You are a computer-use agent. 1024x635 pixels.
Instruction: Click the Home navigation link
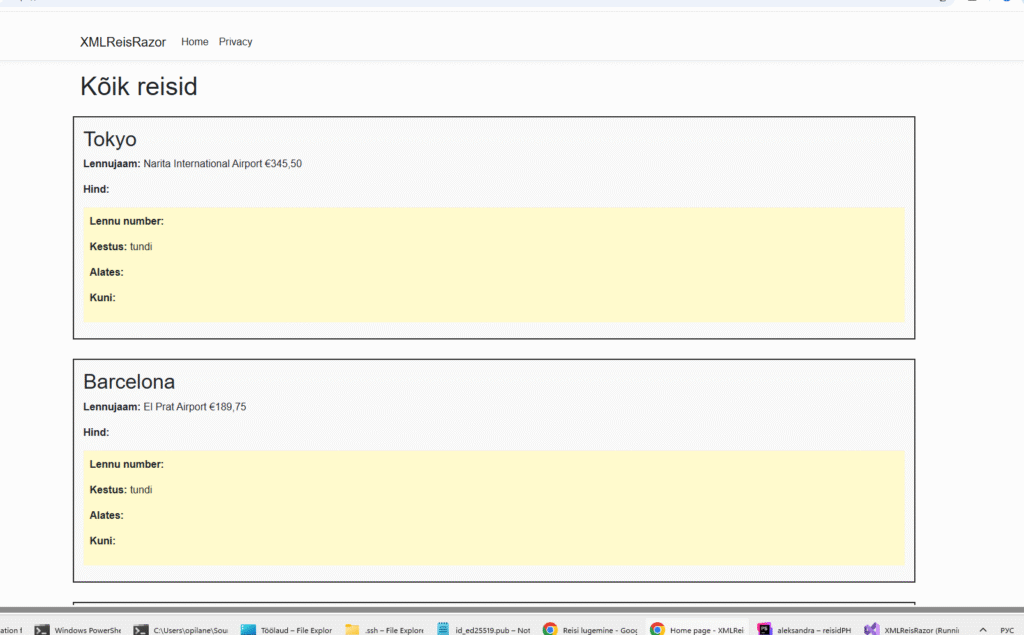(195, 42)
